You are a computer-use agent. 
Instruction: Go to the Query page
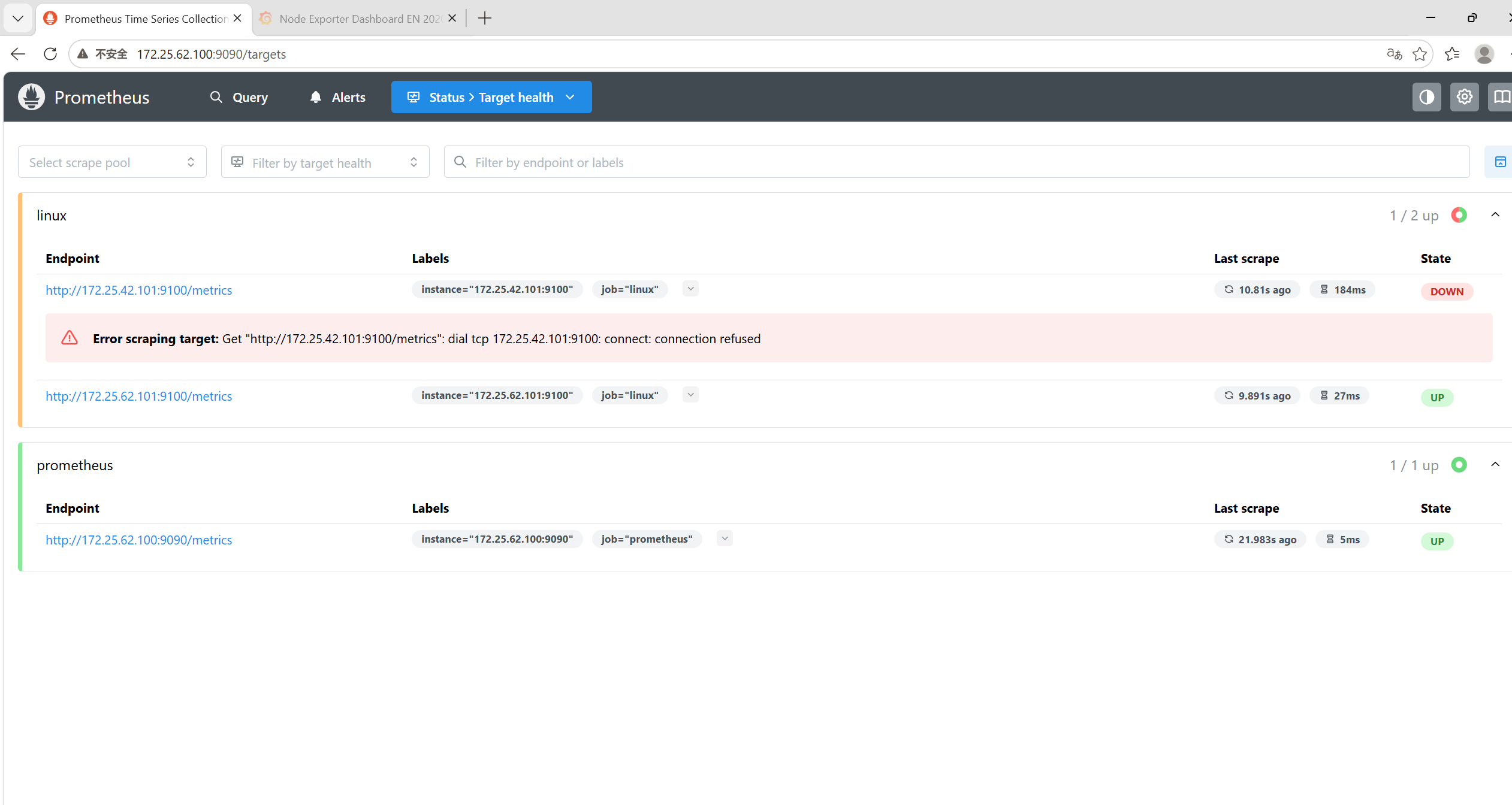click(239, 97)
